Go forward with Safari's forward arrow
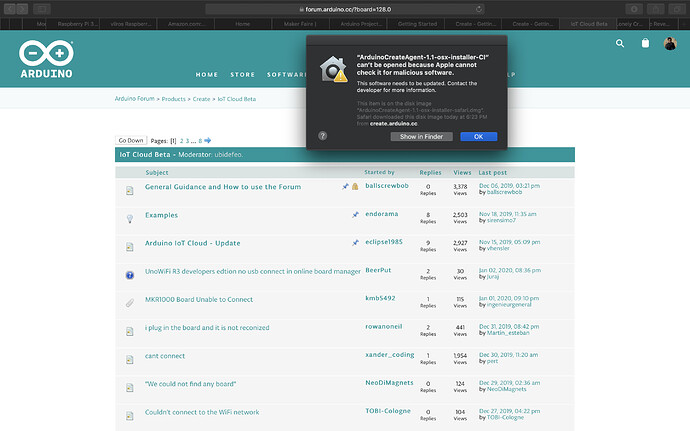 click(x=22, y=9)
